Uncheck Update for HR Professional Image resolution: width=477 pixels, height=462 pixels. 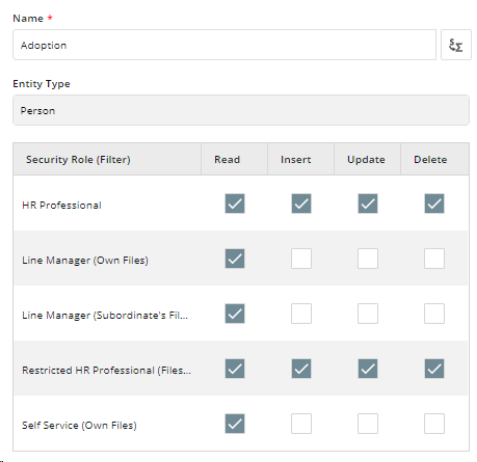tap(367, 203)
